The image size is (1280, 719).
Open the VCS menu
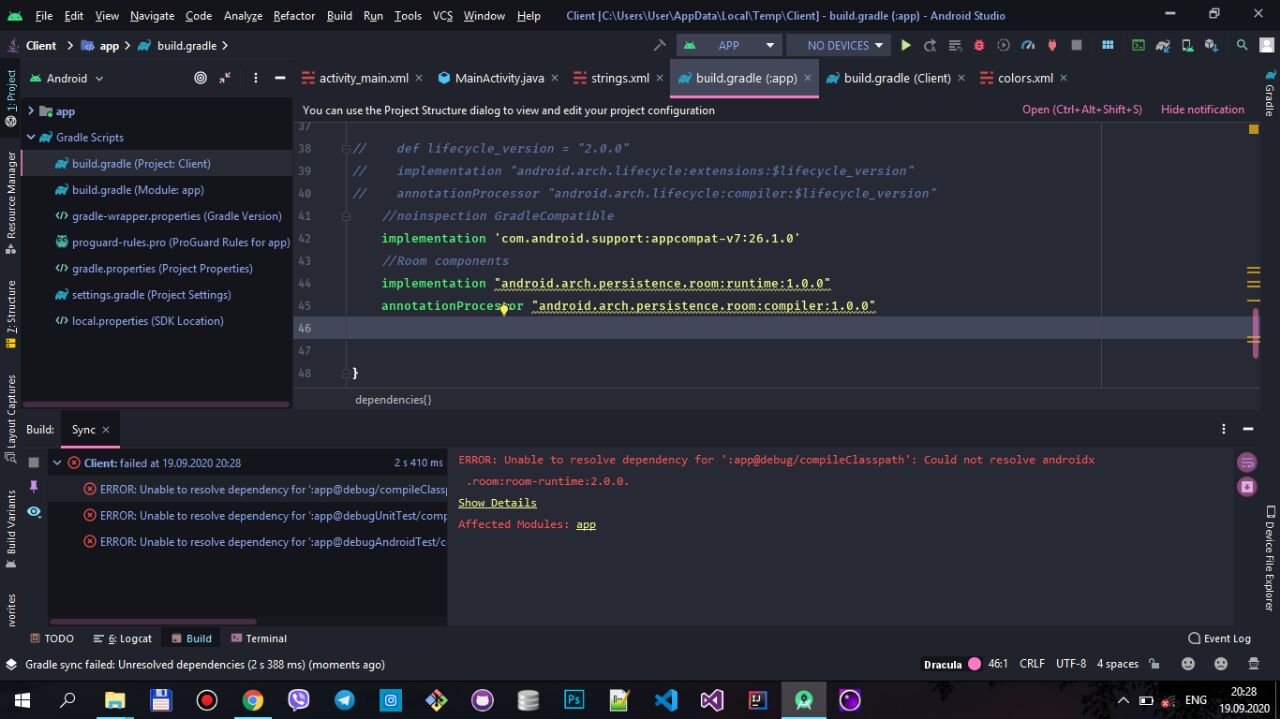click(x=443, y=15)
